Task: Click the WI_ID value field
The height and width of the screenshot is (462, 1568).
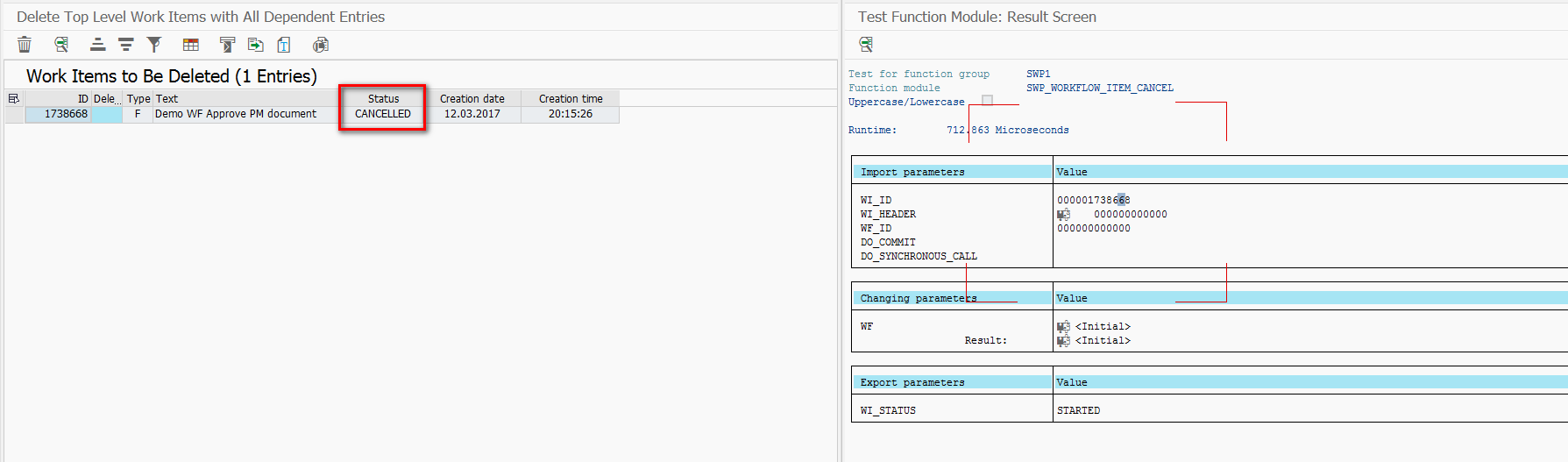Action: click(1093, 201)
